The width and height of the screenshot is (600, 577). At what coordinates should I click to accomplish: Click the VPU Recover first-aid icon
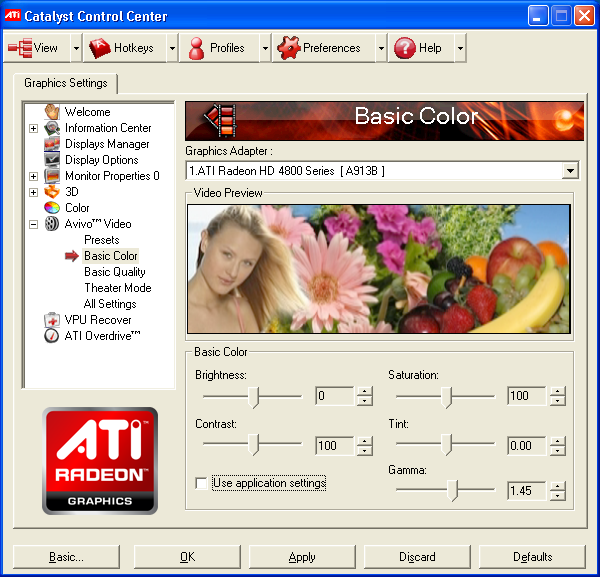[x=52, y=320]
